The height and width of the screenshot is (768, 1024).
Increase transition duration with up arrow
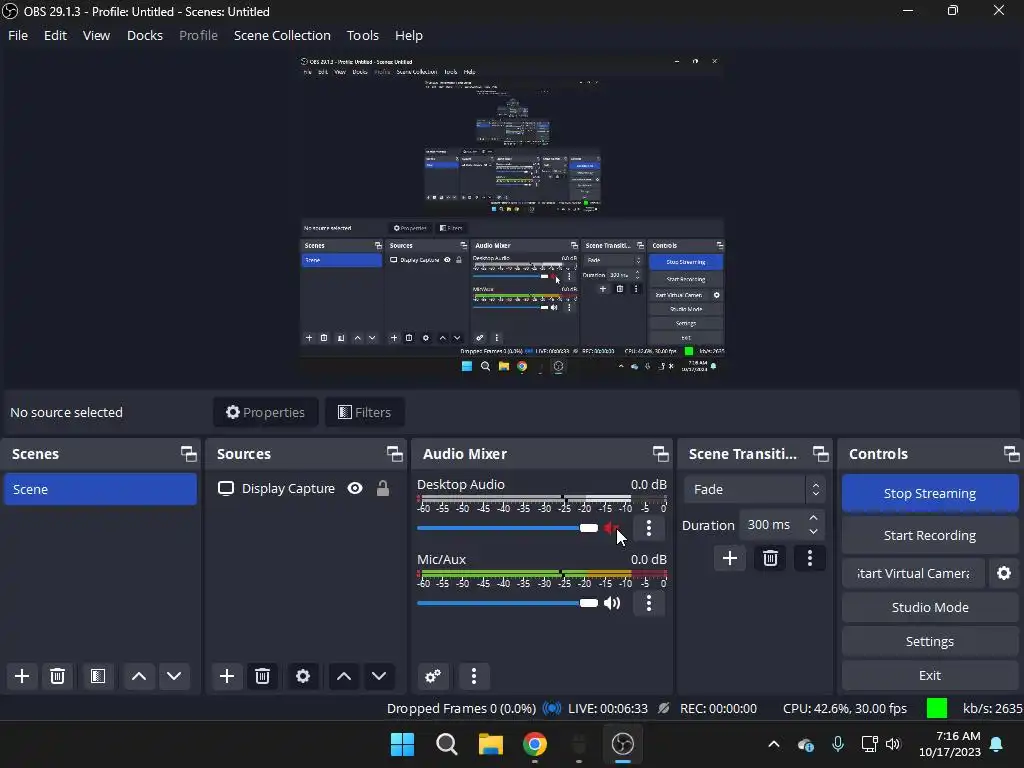coord(813,518)
